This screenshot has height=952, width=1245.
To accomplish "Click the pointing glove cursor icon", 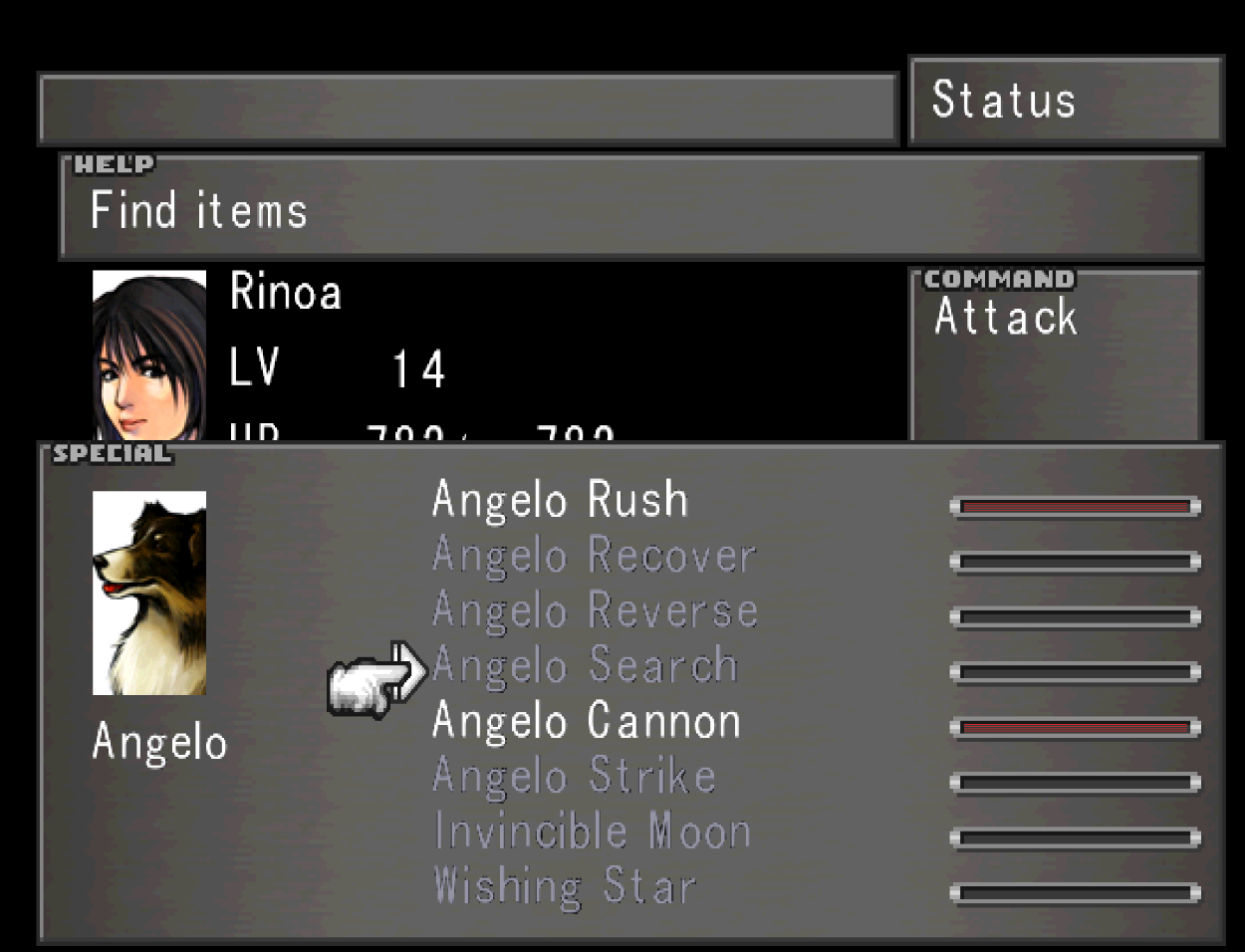I will [x=377, y=677].
